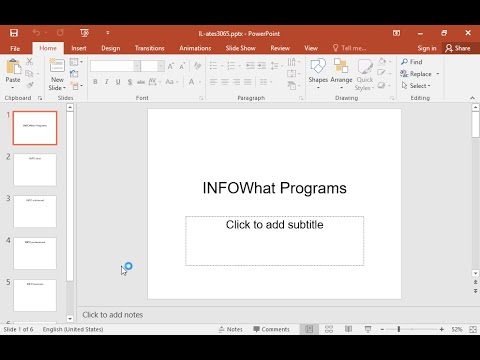
Task: Toggle Text Shadow formatting
Action: tap(130, 82)
